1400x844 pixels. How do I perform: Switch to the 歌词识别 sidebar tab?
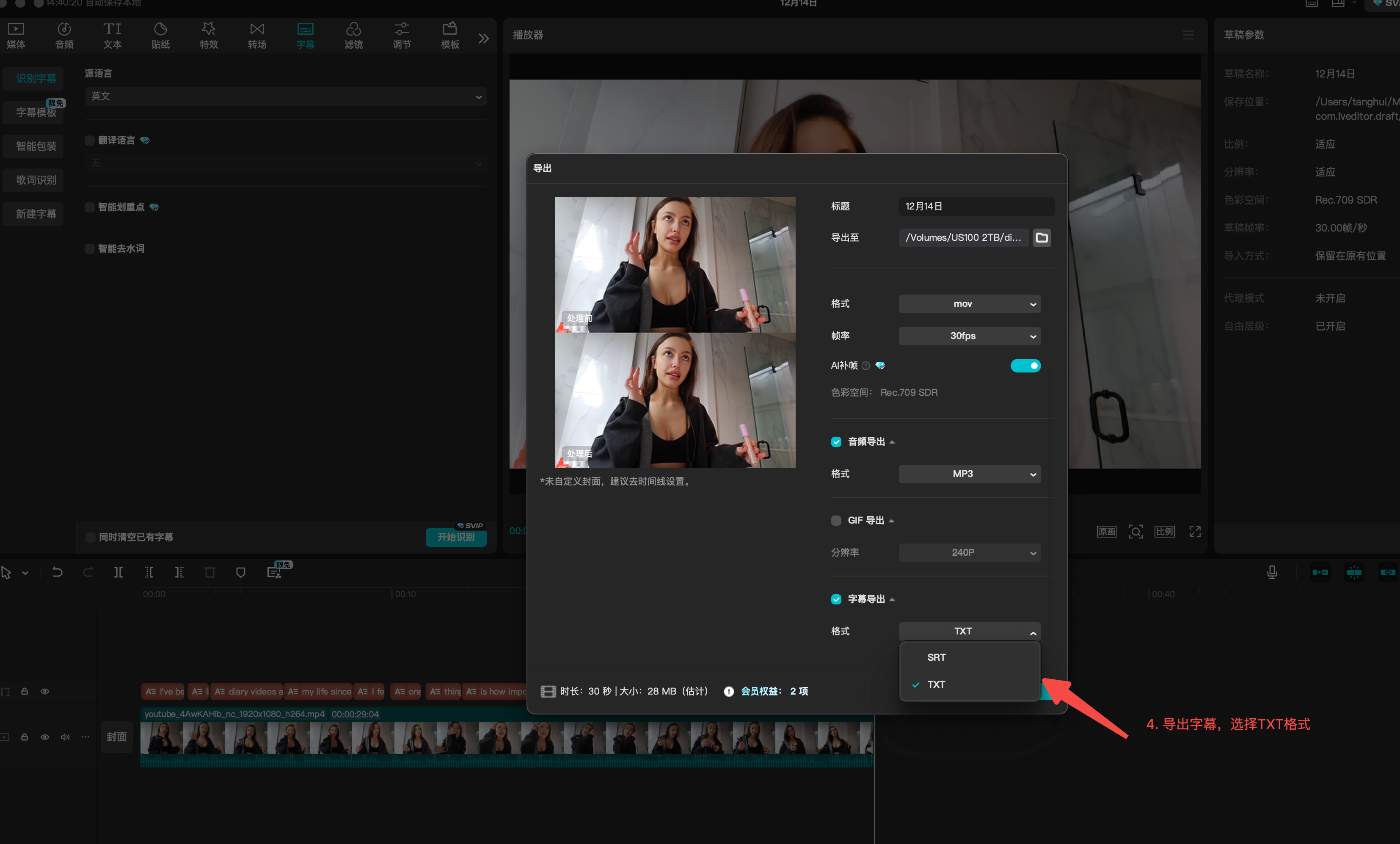36,180
